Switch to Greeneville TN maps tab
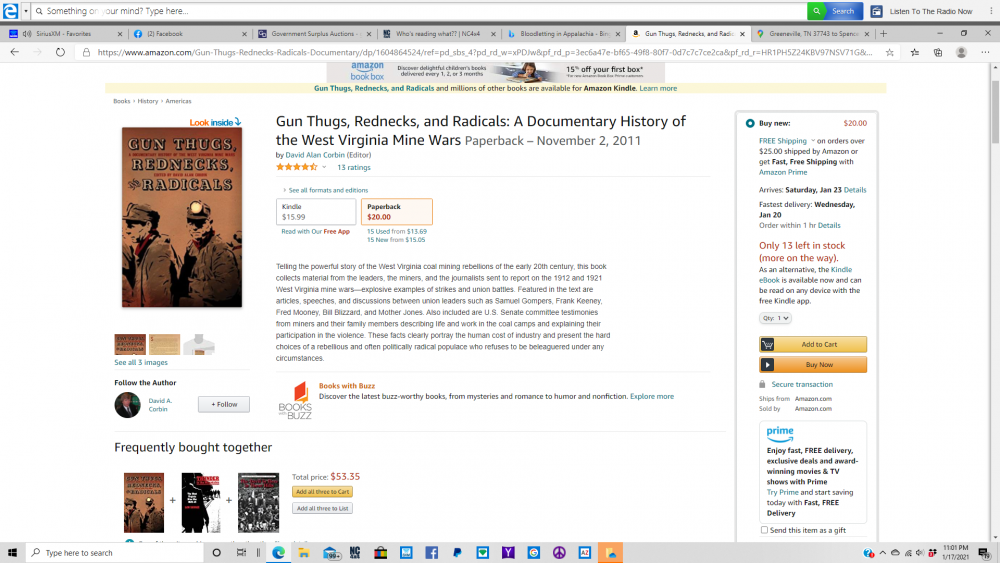This screenshot has width=1000, height=563. point(812,34)
